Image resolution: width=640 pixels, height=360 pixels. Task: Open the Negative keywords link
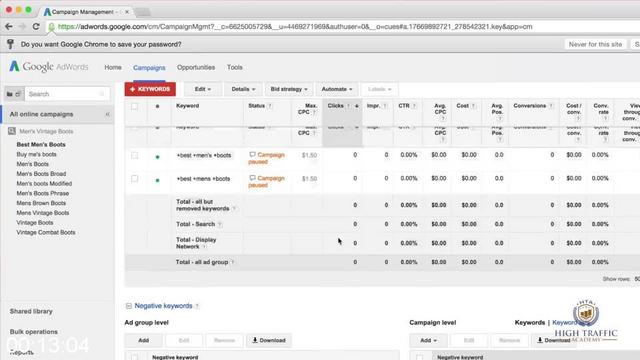(x=163, y=306)
